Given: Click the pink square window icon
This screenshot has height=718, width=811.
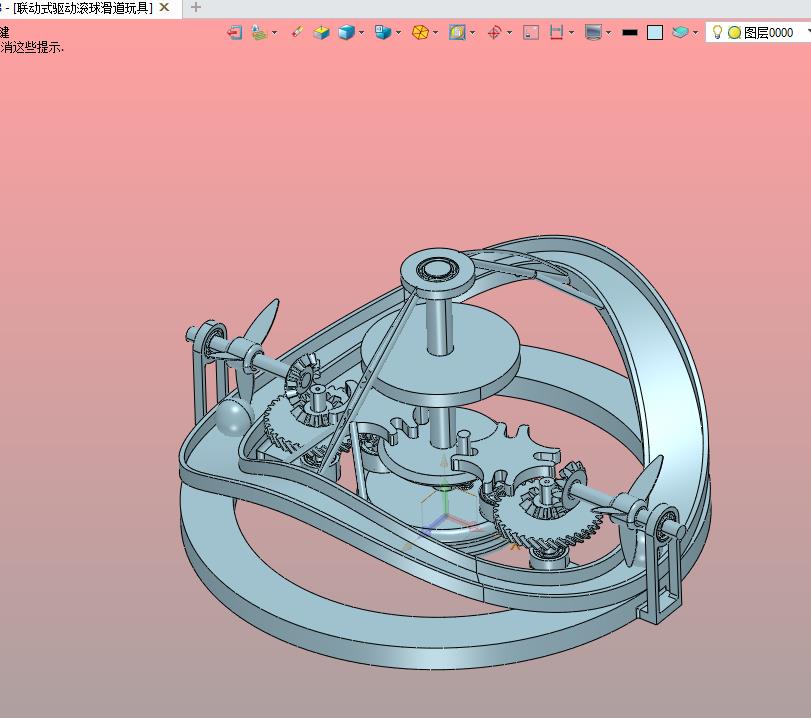Looking at the screenshot, I should [531, 33].
